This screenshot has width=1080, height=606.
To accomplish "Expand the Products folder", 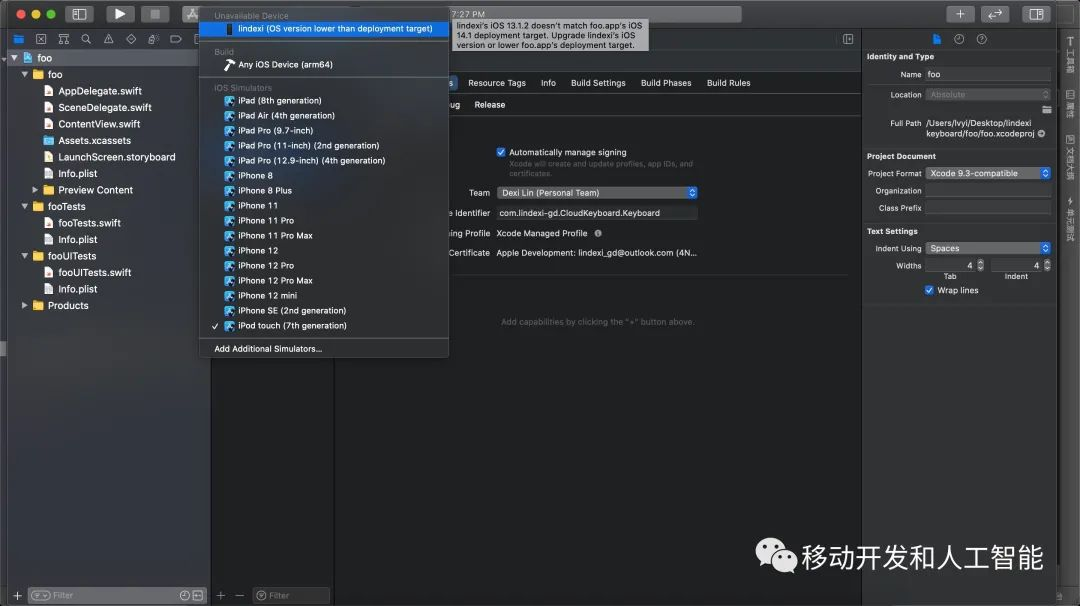I will click(x=25, y=306).
